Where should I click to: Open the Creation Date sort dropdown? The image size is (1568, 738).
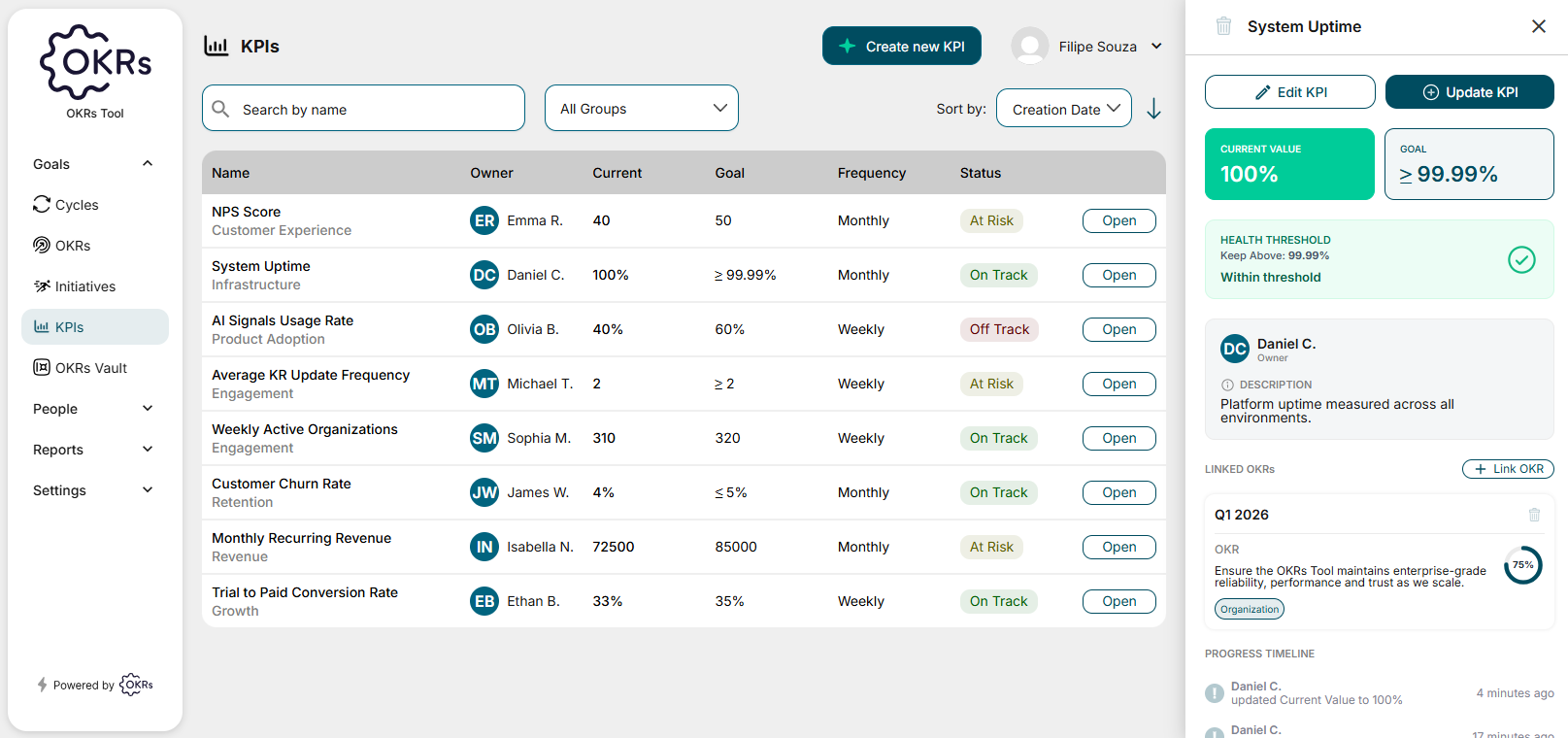pyautogui.click(x=1064, y=109)
